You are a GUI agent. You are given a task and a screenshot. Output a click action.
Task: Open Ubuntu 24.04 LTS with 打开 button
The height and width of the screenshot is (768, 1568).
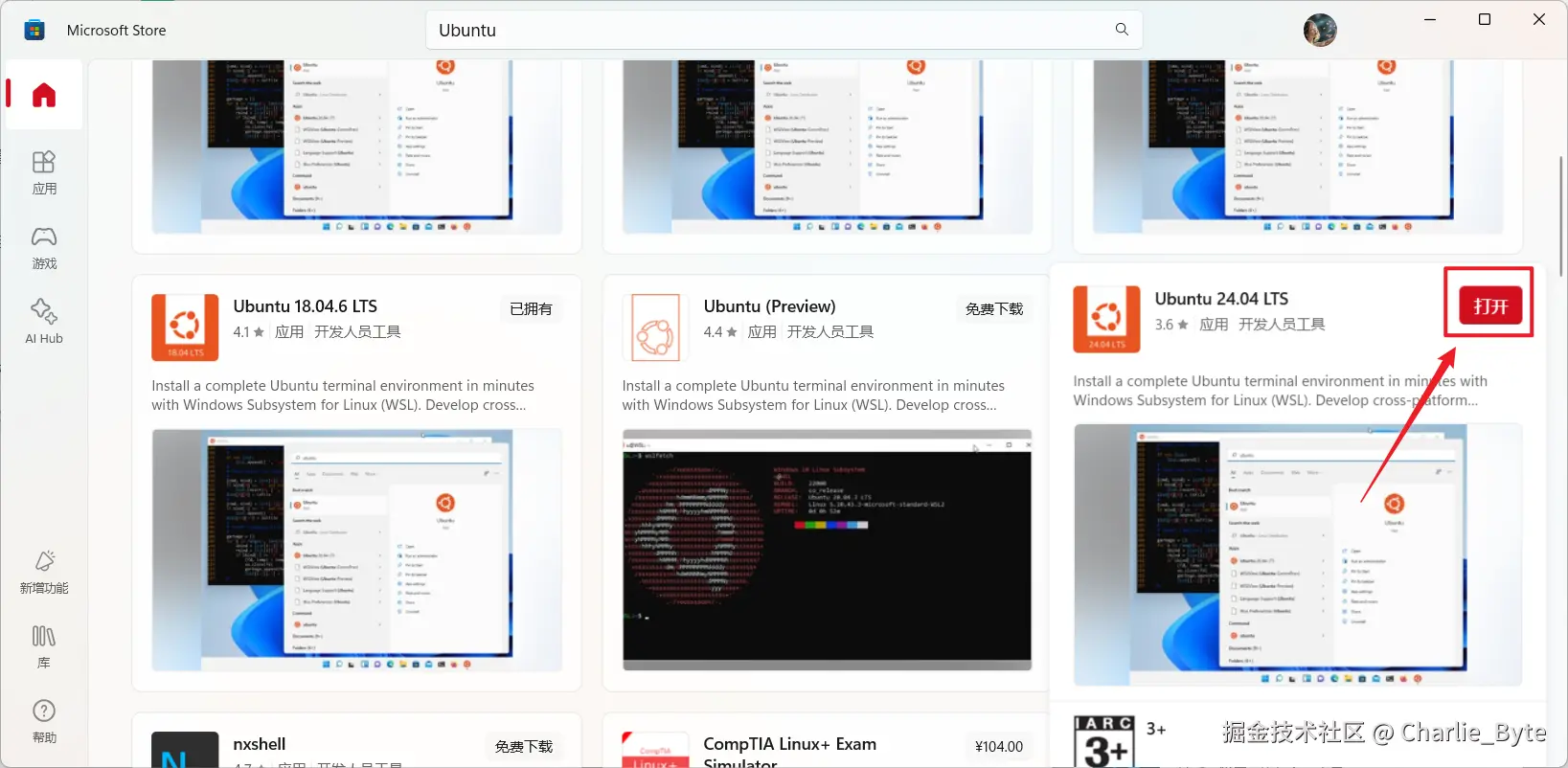(x=1490, y=305)
